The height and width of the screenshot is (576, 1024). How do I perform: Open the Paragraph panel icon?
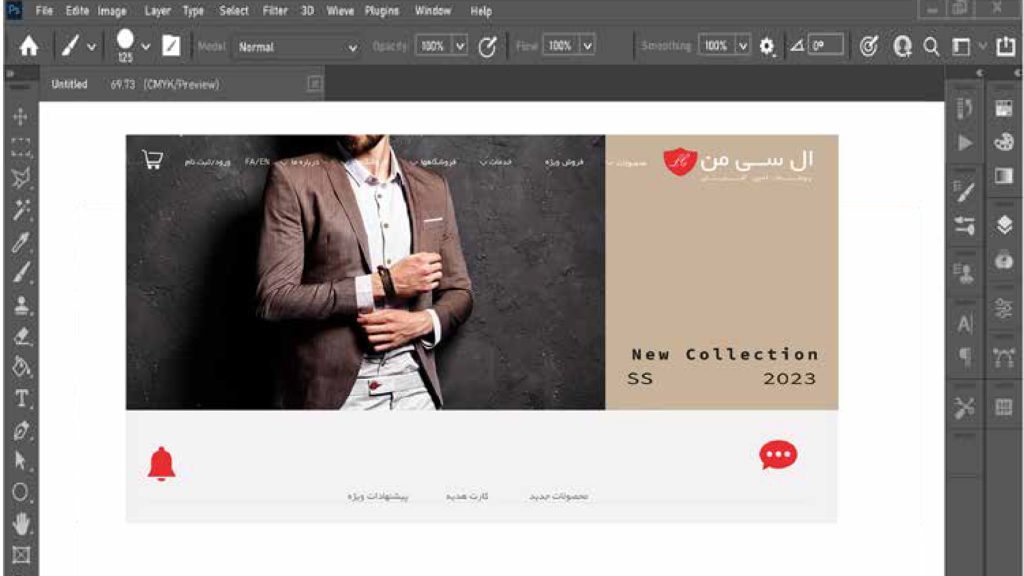pyautogui.click(x=965, y=357)
